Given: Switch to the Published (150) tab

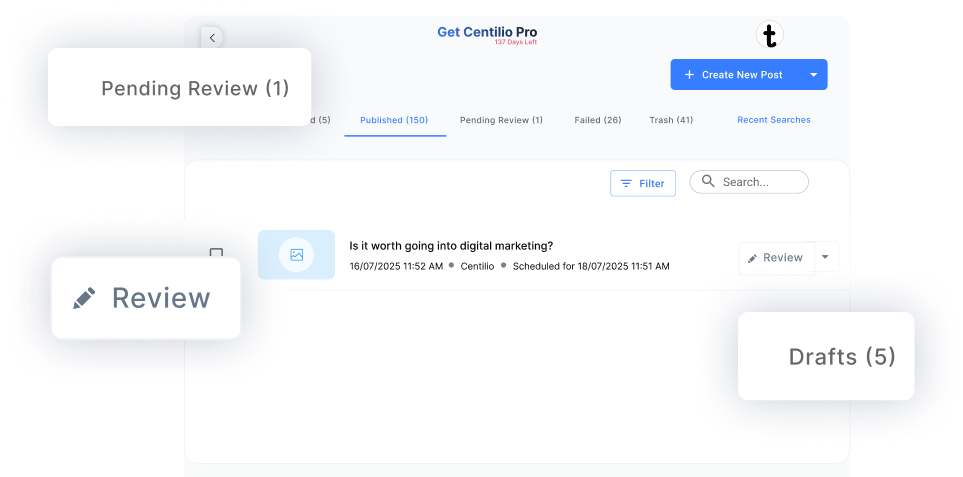Looking at the screenshot, I should 394,120.
